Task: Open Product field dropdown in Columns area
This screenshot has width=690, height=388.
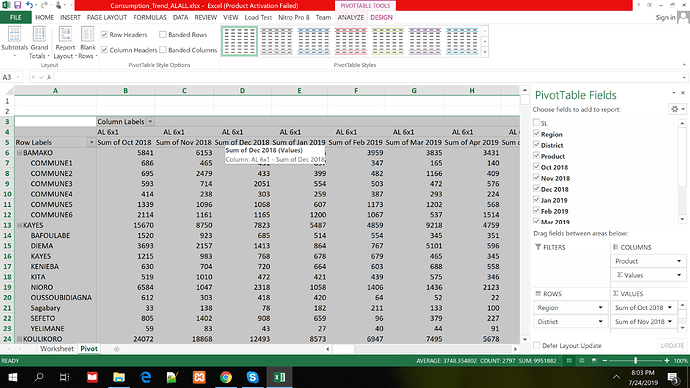Action: pyautogui.click(x=679, y=261)
